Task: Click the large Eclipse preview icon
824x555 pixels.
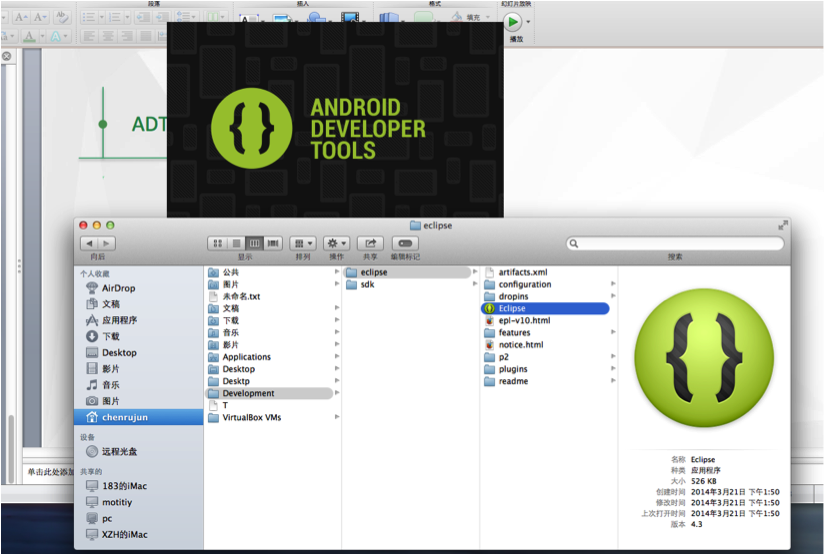Action: (704, 357)
